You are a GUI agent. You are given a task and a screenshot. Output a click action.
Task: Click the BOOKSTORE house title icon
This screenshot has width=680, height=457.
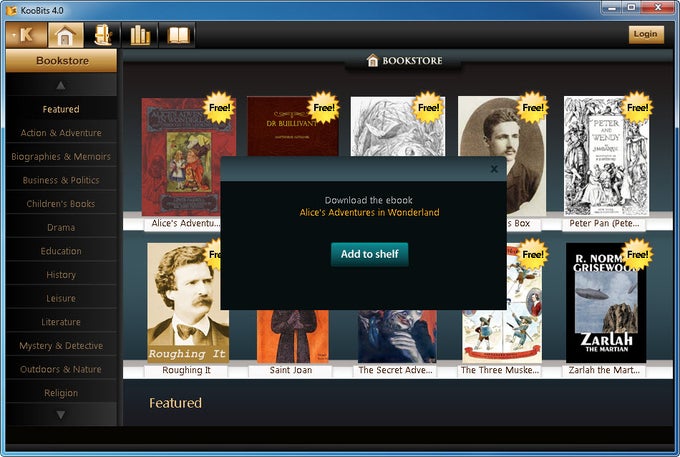click(372, 60)
